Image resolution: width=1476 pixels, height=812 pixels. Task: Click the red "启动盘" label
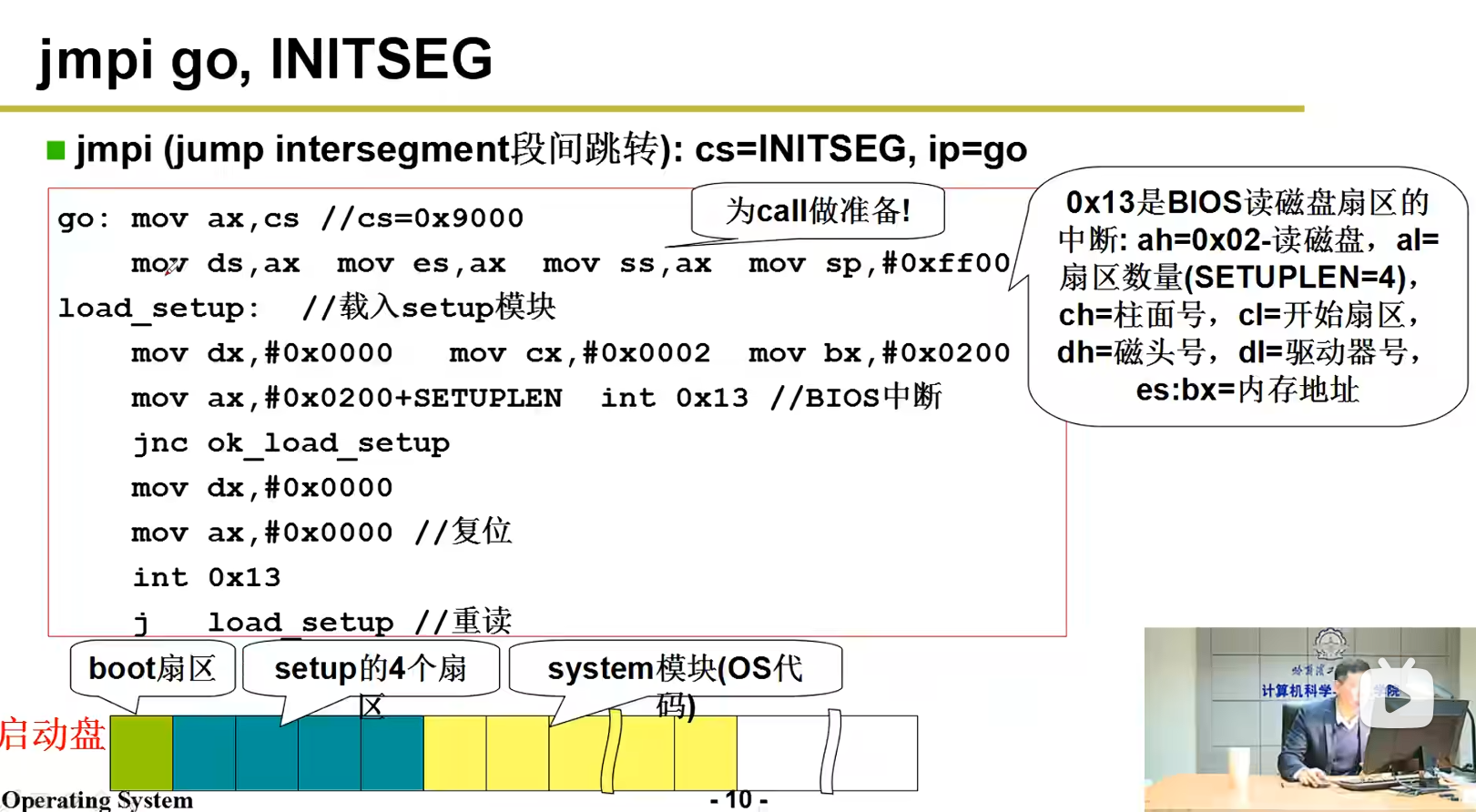53,735
